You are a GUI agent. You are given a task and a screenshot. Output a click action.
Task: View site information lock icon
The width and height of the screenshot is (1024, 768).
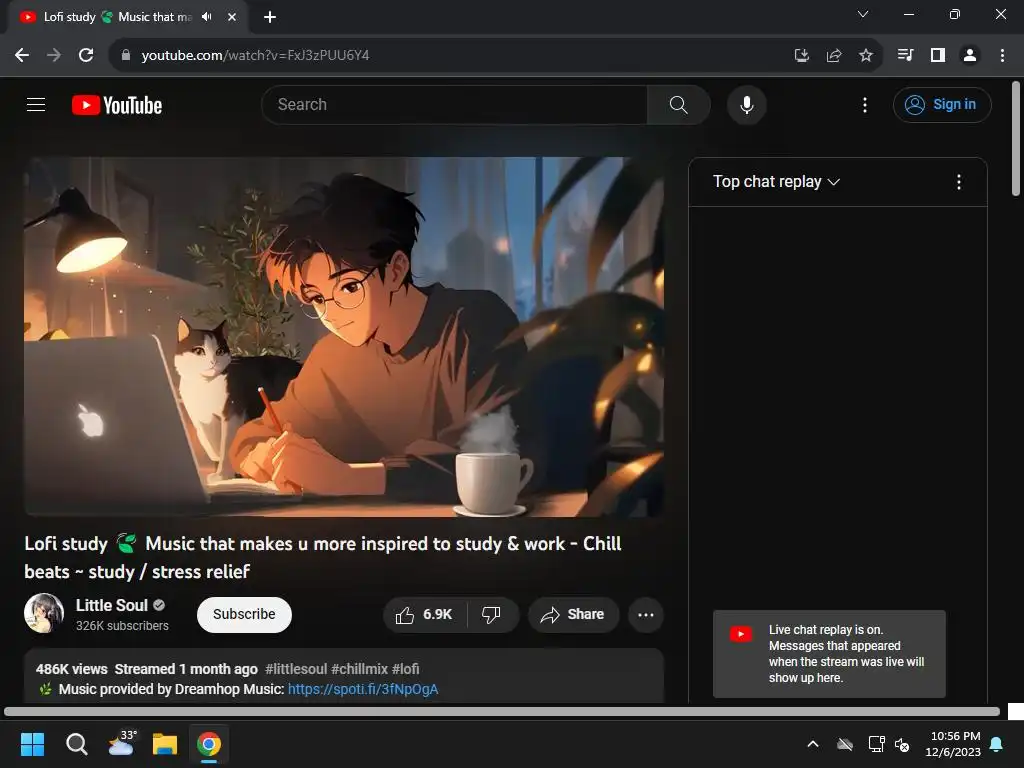pos(126,55)
